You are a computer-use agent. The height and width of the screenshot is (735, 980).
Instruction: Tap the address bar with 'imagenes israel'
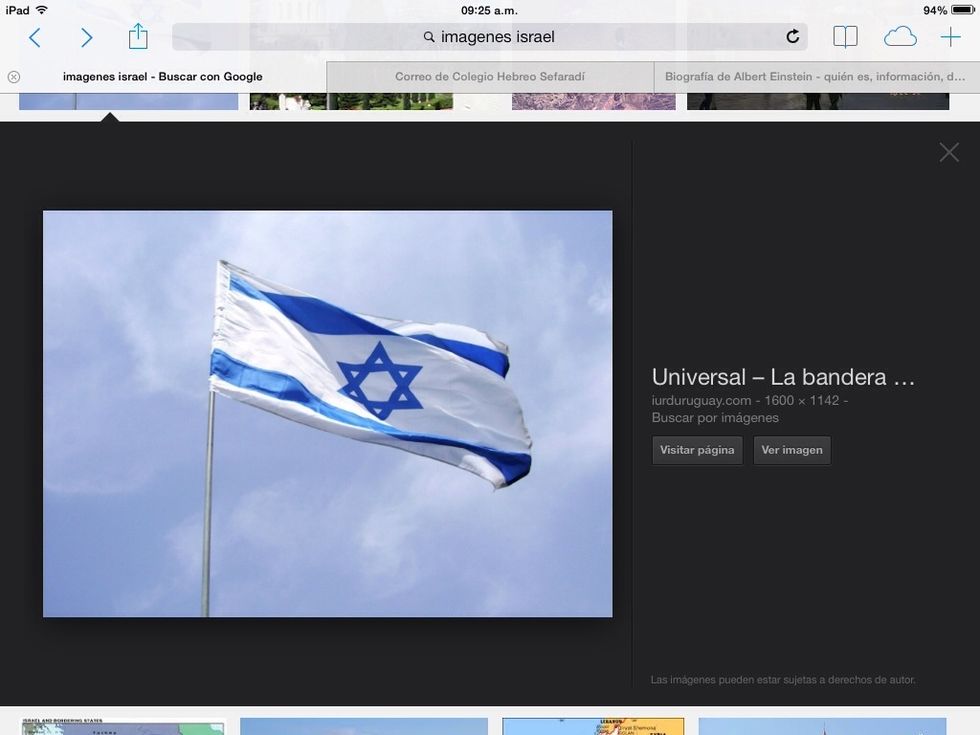pos(489,37)
